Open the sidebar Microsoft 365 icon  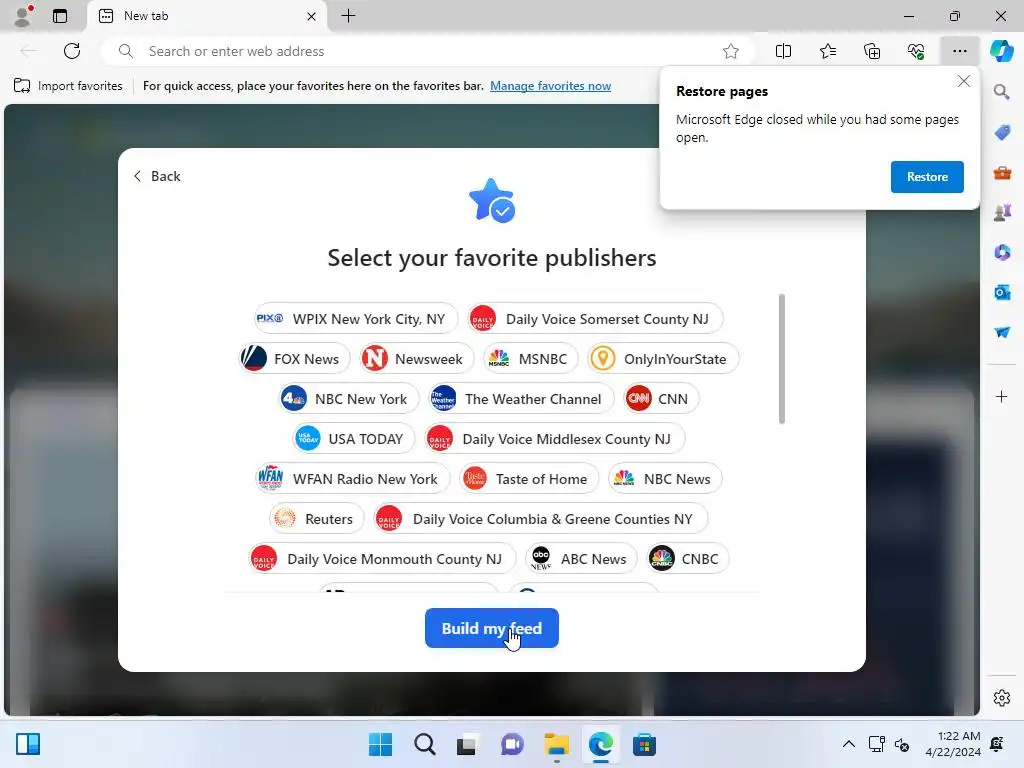point(1002,252)
